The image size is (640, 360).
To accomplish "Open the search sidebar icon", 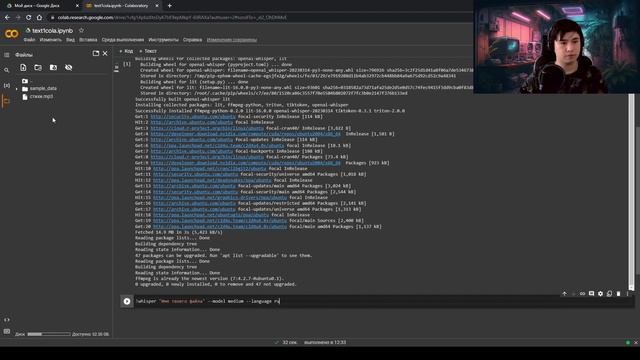I will pyautogui.click(x=7, y=70).
